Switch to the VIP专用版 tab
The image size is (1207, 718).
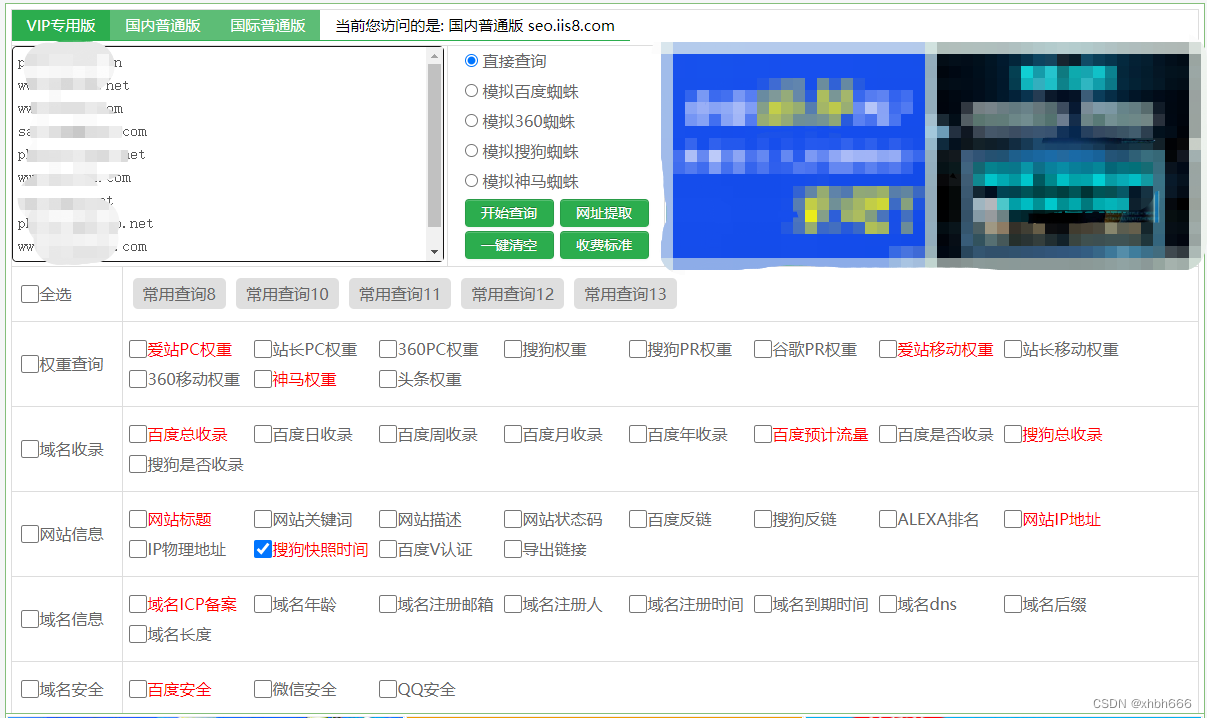[61, 26]
